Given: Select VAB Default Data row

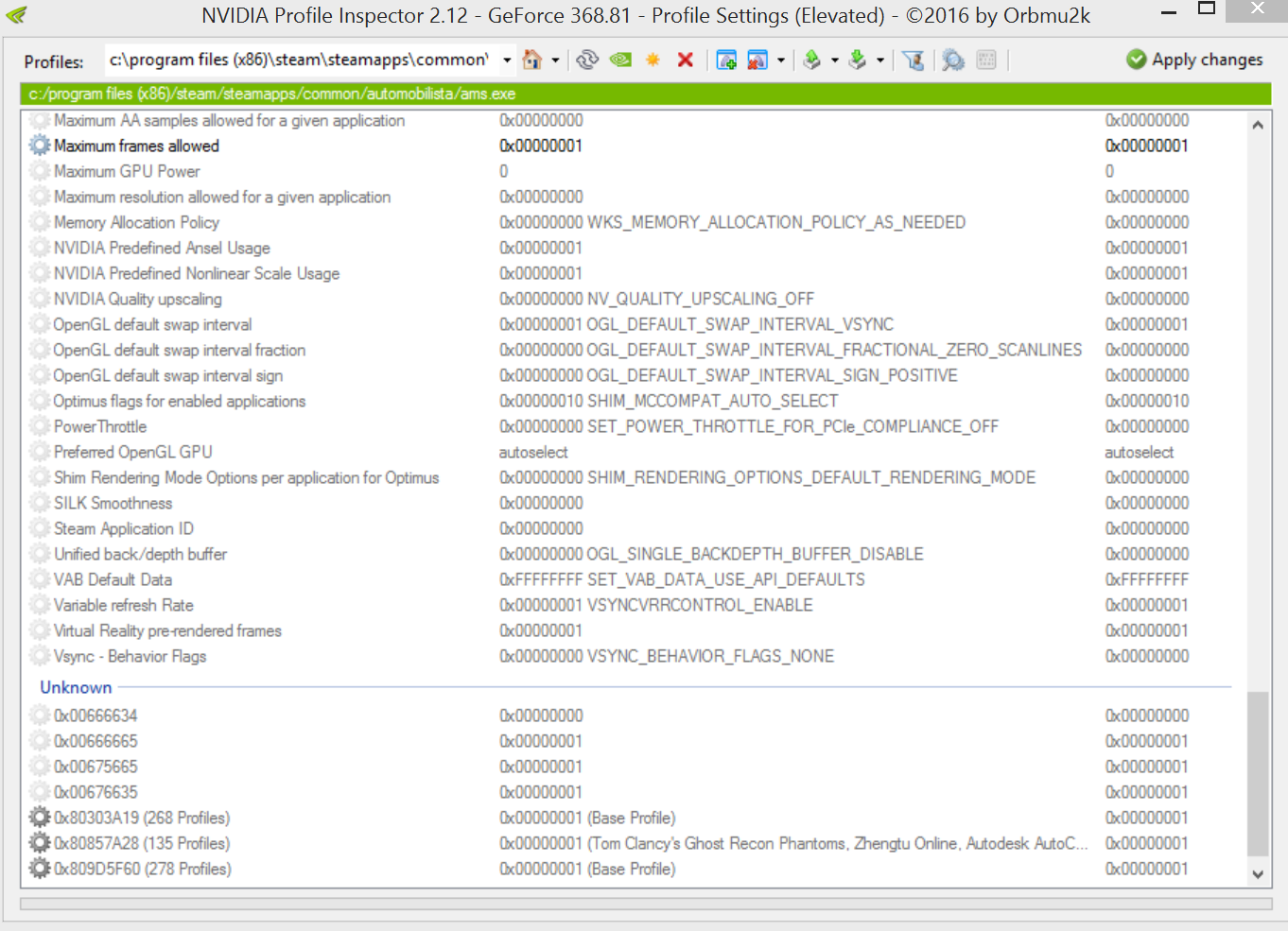Looking at the screenshot, I should point(633,579).
